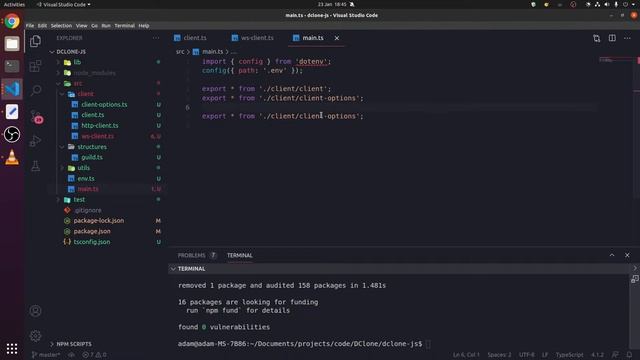Click the terminal side split icon

[x=635, y=279]
